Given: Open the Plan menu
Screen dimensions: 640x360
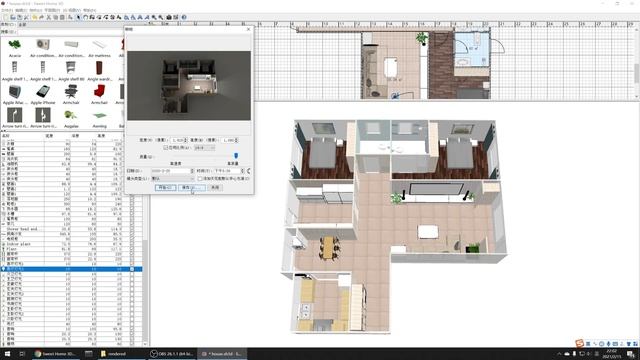Looking at the screenshot, I should (52, 10).
